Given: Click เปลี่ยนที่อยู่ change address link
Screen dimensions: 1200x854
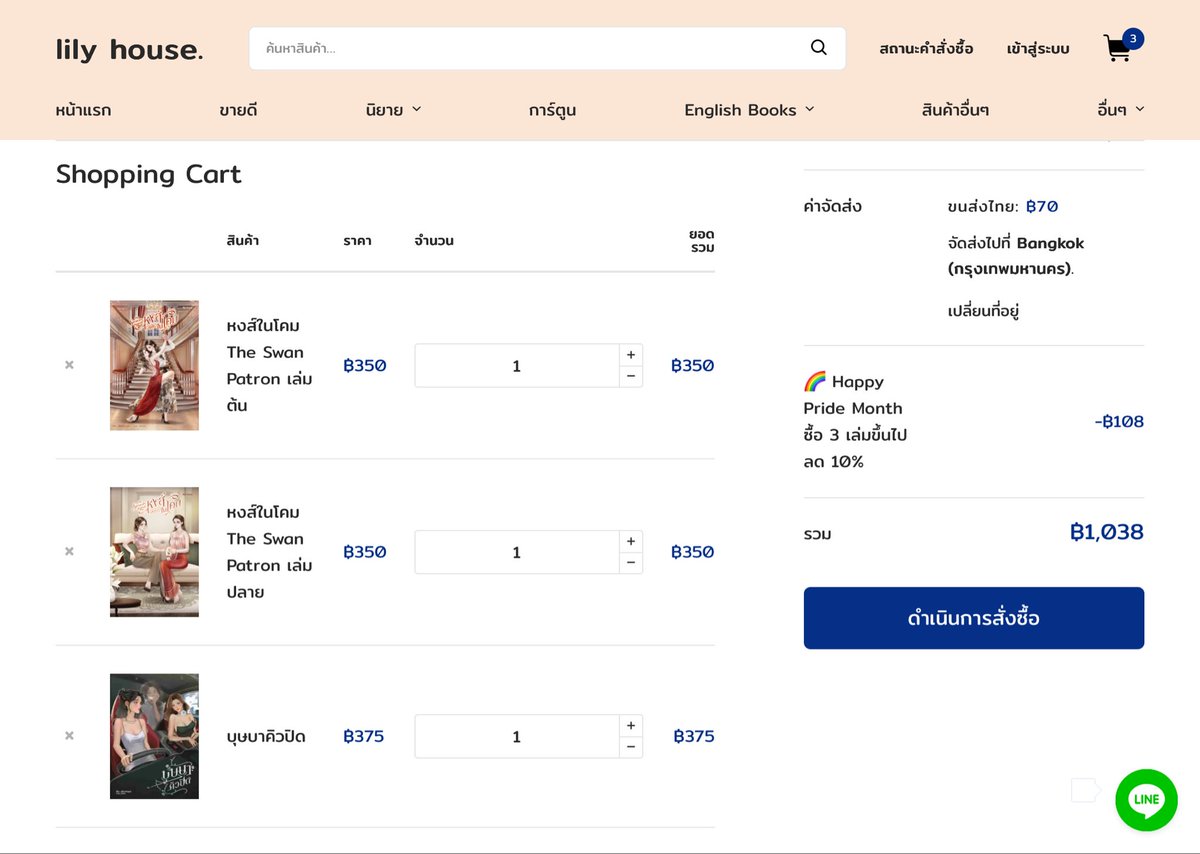Looking at the screenshot, I should [983, 310].
